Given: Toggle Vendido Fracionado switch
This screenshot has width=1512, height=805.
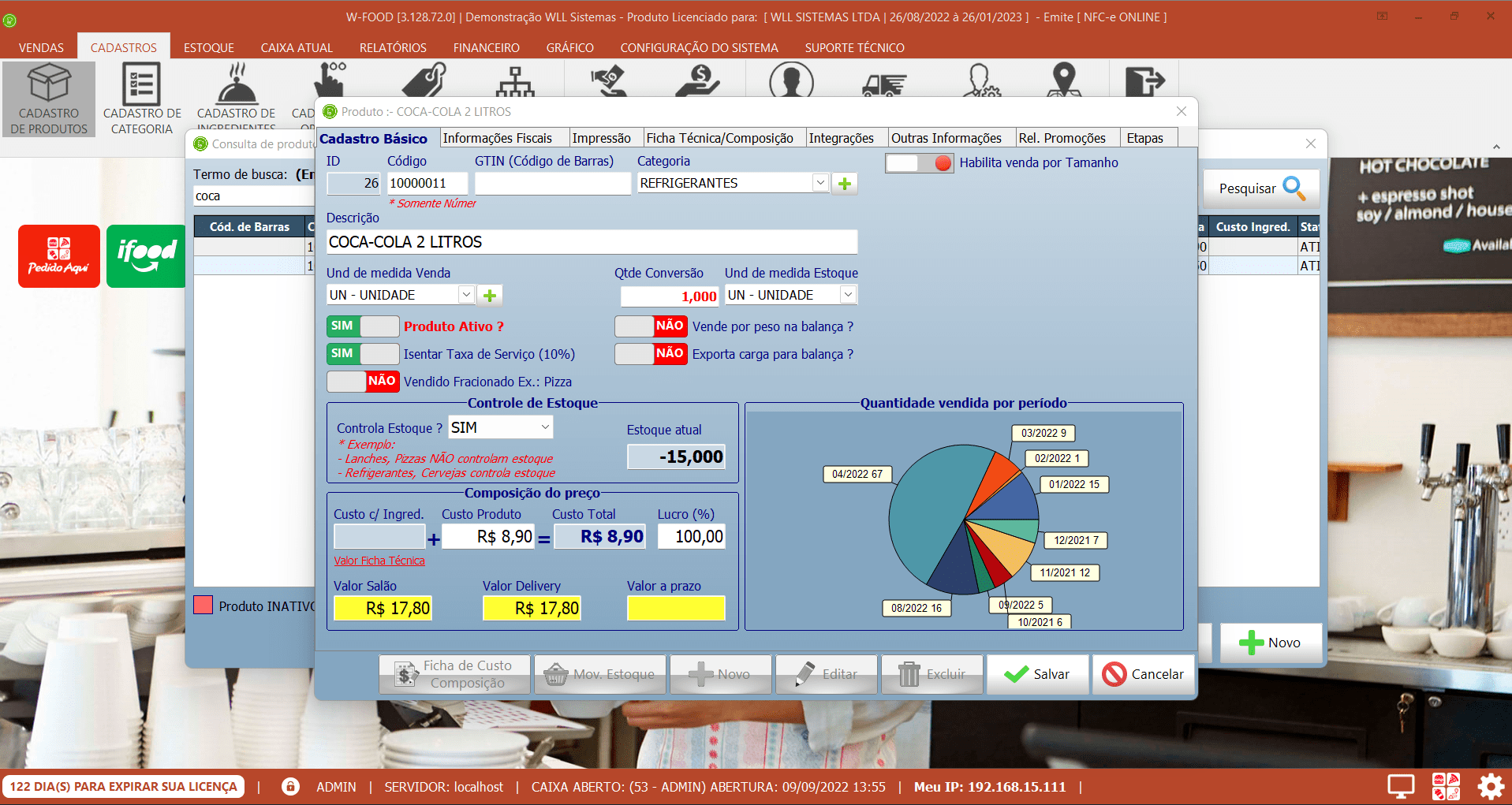Looking at the screenshot, I should coord(363,381).
